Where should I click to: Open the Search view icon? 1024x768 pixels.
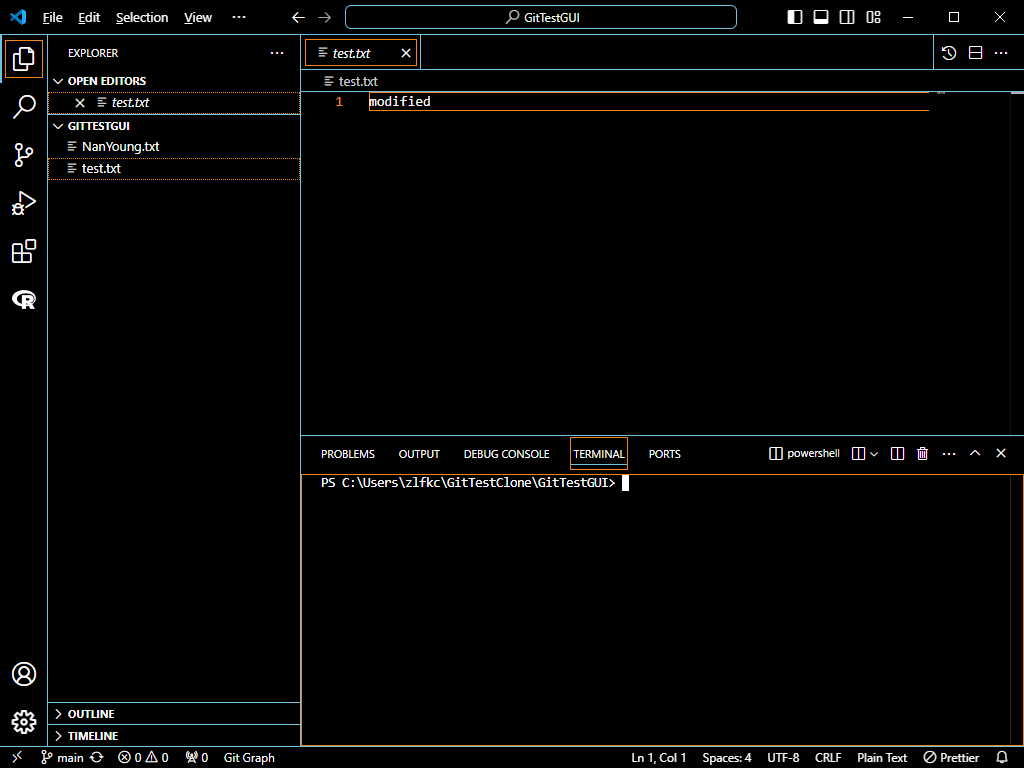(24, 106)
